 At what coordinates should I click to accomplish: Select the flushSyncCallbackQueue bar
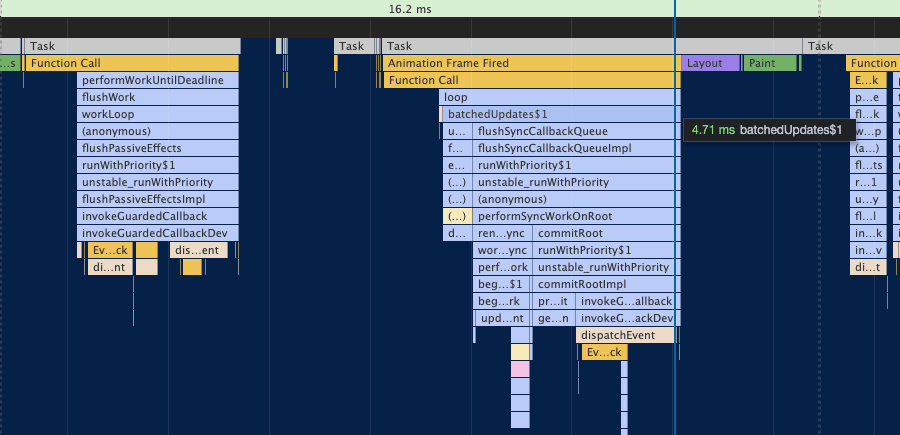pyautogui.click(x=575, y=131)
